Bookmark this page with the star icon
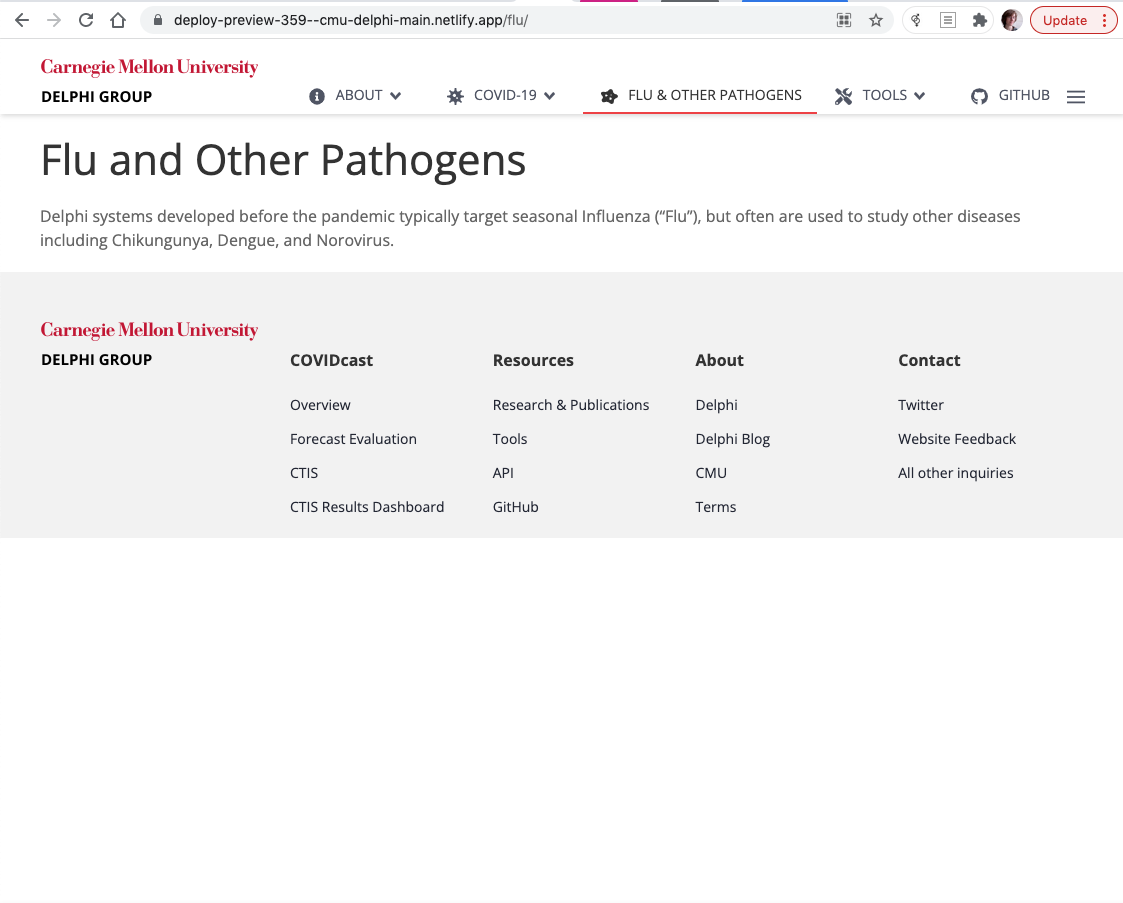The width and height of the screenshot is (1123, 903). pos(875,20)
